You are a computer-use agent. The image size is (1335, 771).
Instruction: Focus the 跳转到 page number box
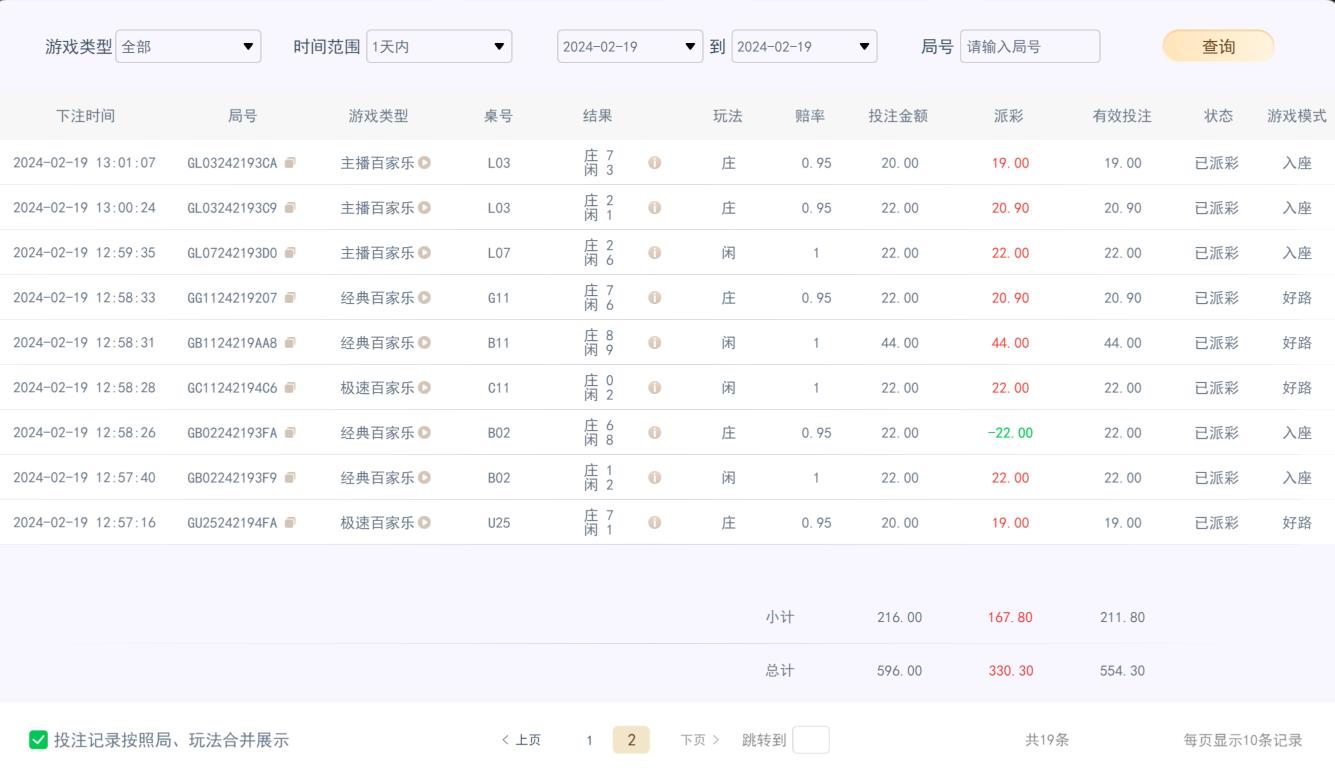[810, 740]
